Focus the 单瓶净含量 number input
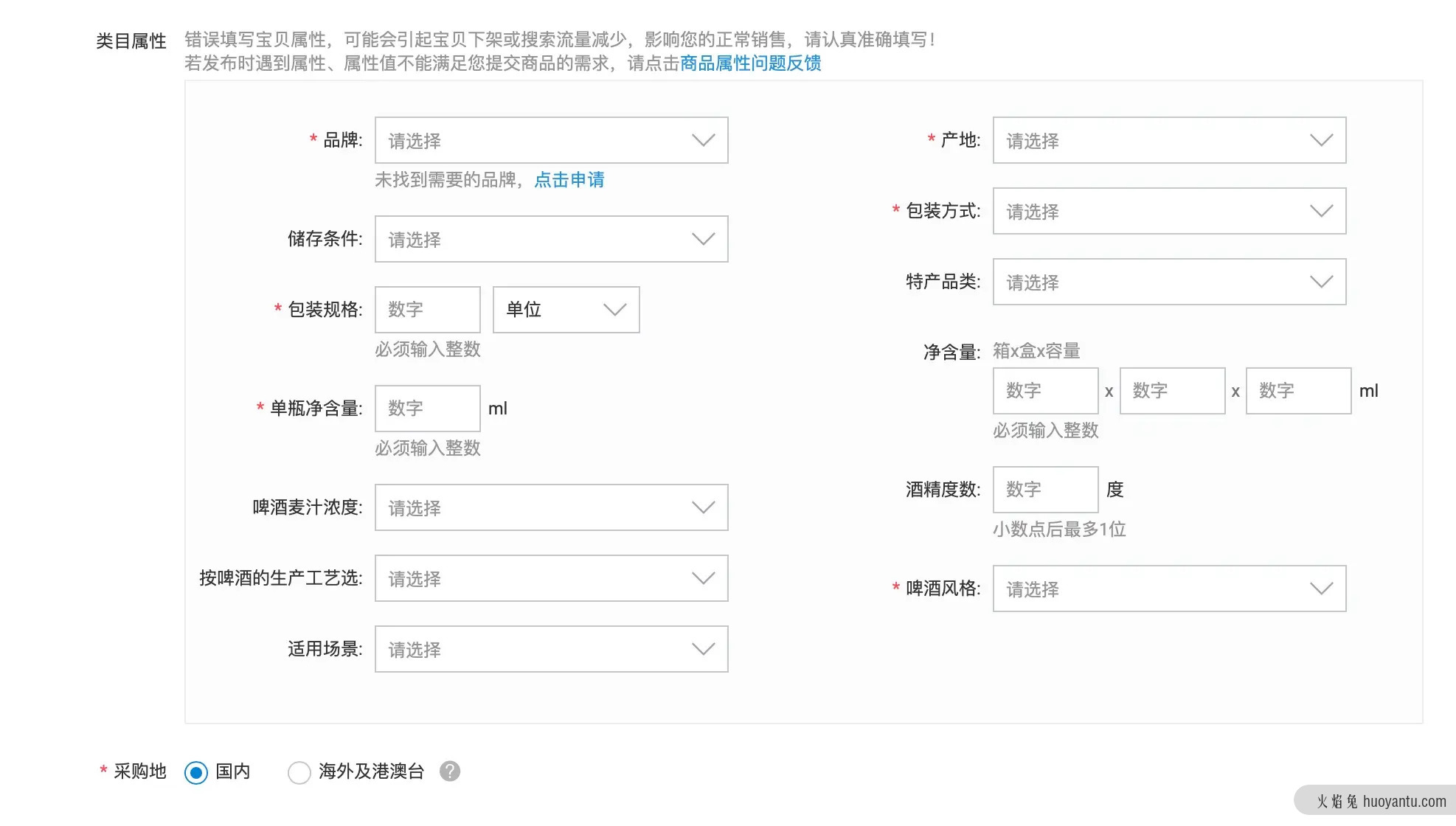 (x=428, y=409)
